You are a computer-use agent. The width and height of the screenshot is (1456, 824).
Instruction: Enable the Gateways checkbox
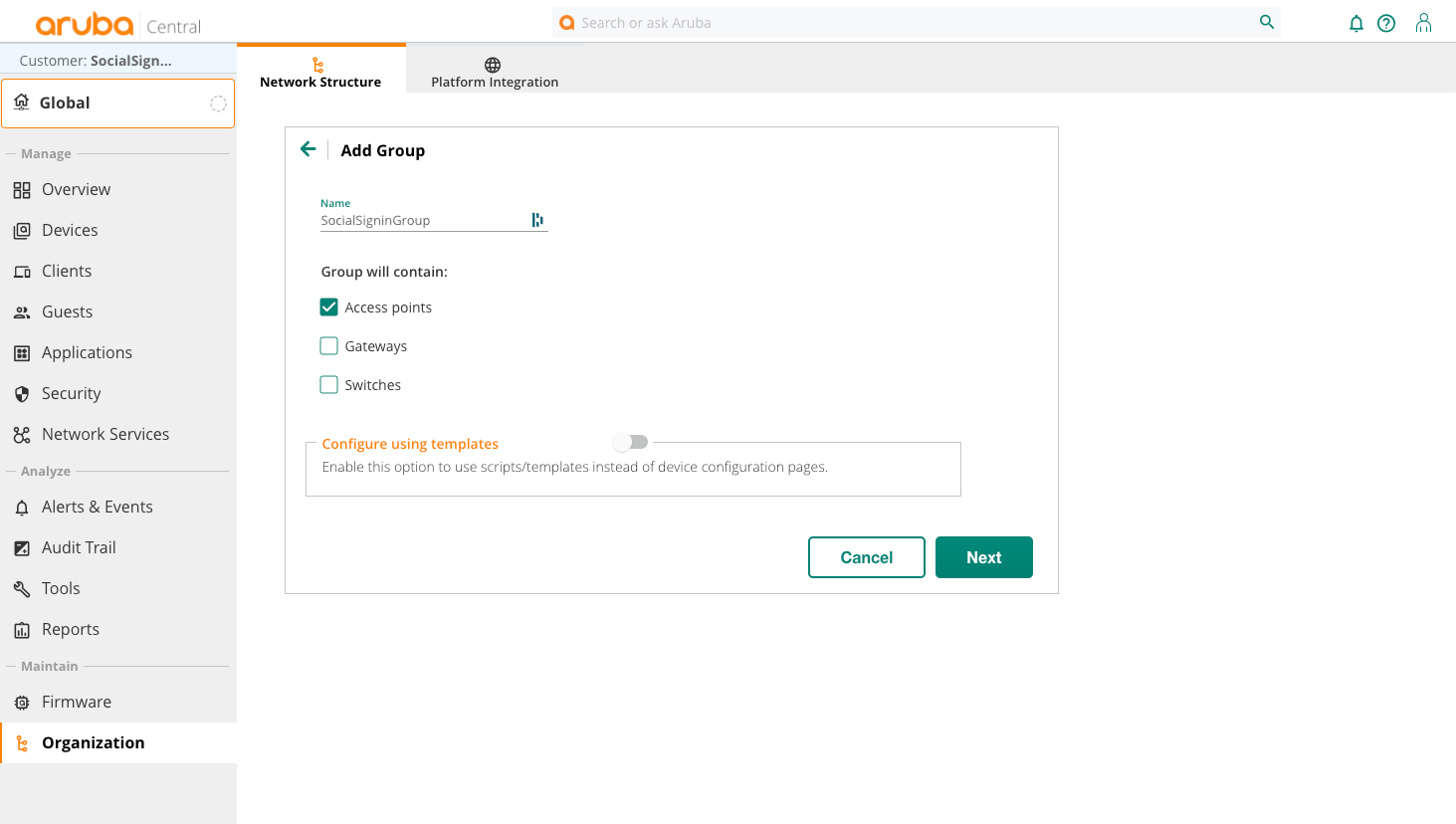[328, 345]
